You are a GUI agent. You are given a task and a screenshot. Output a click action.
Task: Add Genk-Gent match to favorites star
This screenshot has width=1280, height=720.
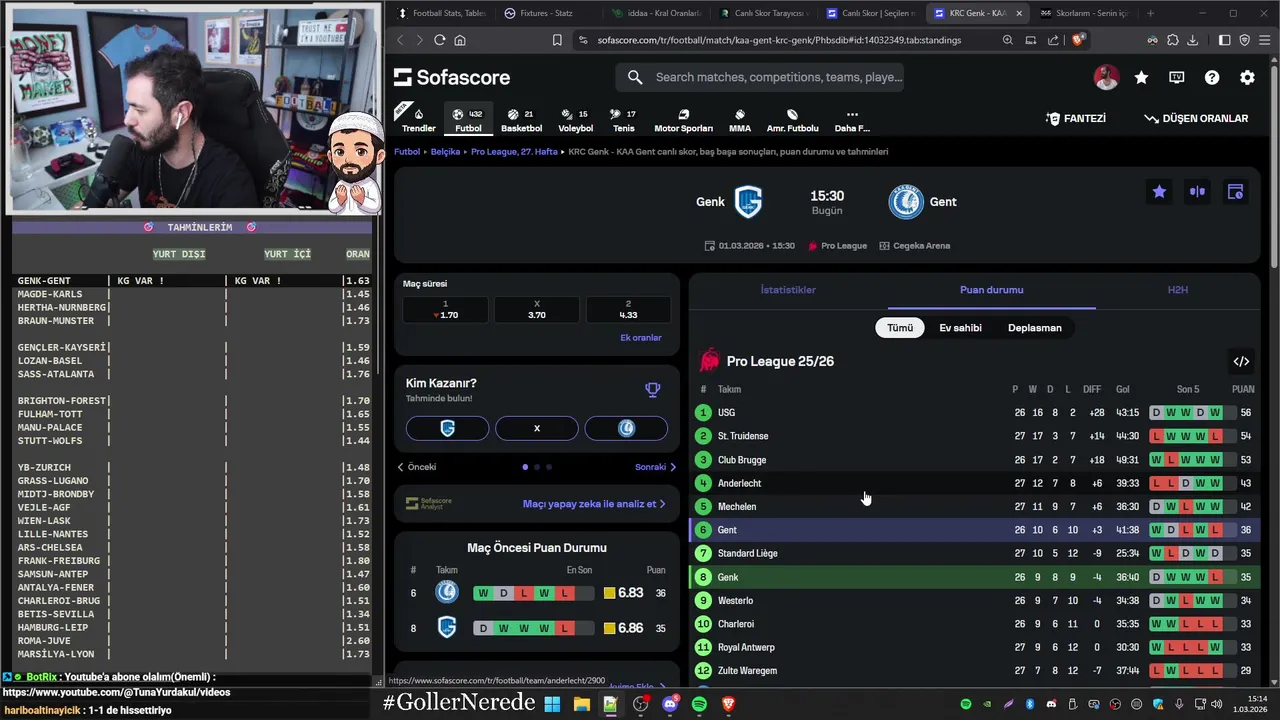pyautogui.click(x=1159, y=192)
